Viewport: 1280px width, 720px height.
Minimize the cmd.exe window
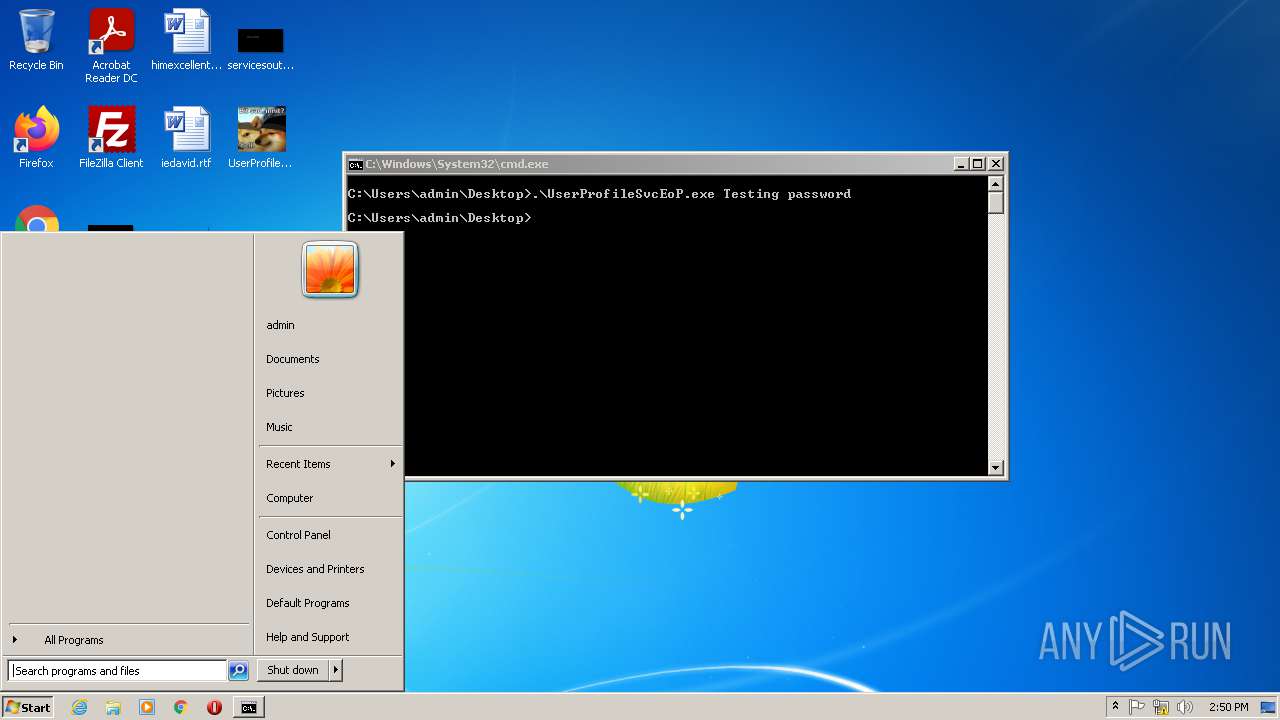961,164
